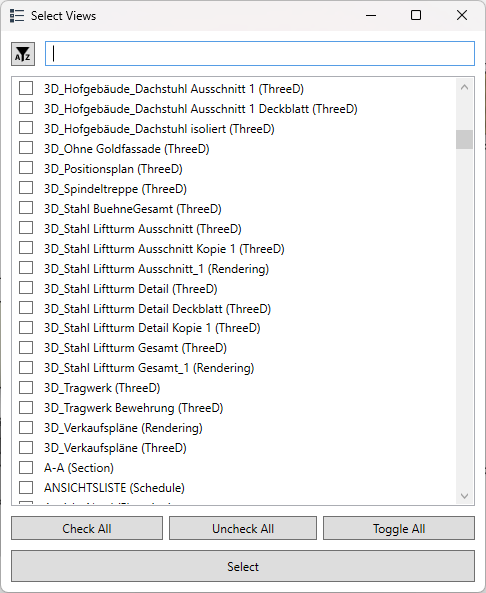The image size is (486, 593).
Task: Click the A-Z sort filter icon
Action: (x=23, y=54)
